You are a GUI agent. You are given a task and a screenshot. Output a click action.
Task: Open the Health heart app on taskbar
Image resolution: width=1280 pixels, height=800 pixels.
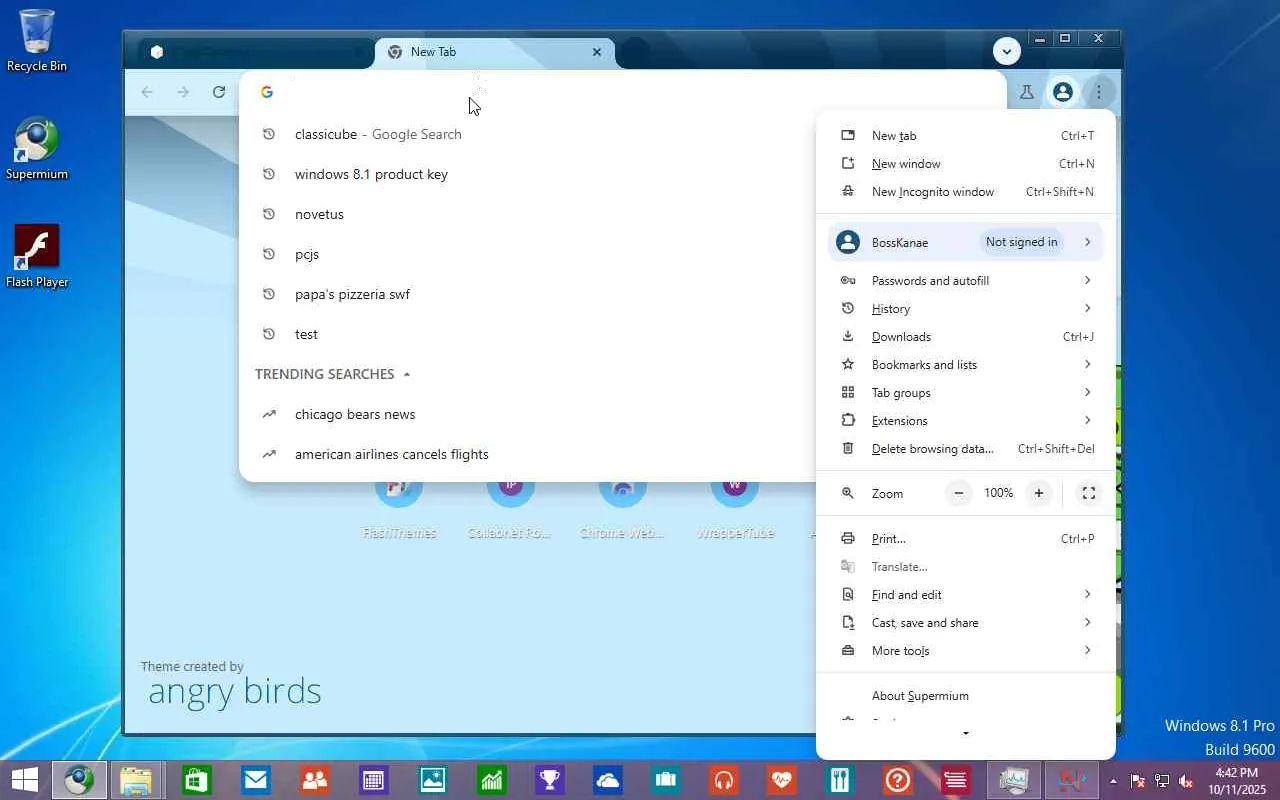tap(782, 780)
